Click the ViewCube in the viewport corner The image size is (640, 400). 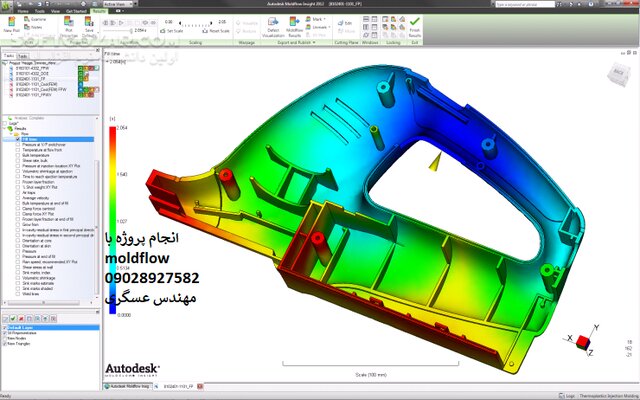618,74
